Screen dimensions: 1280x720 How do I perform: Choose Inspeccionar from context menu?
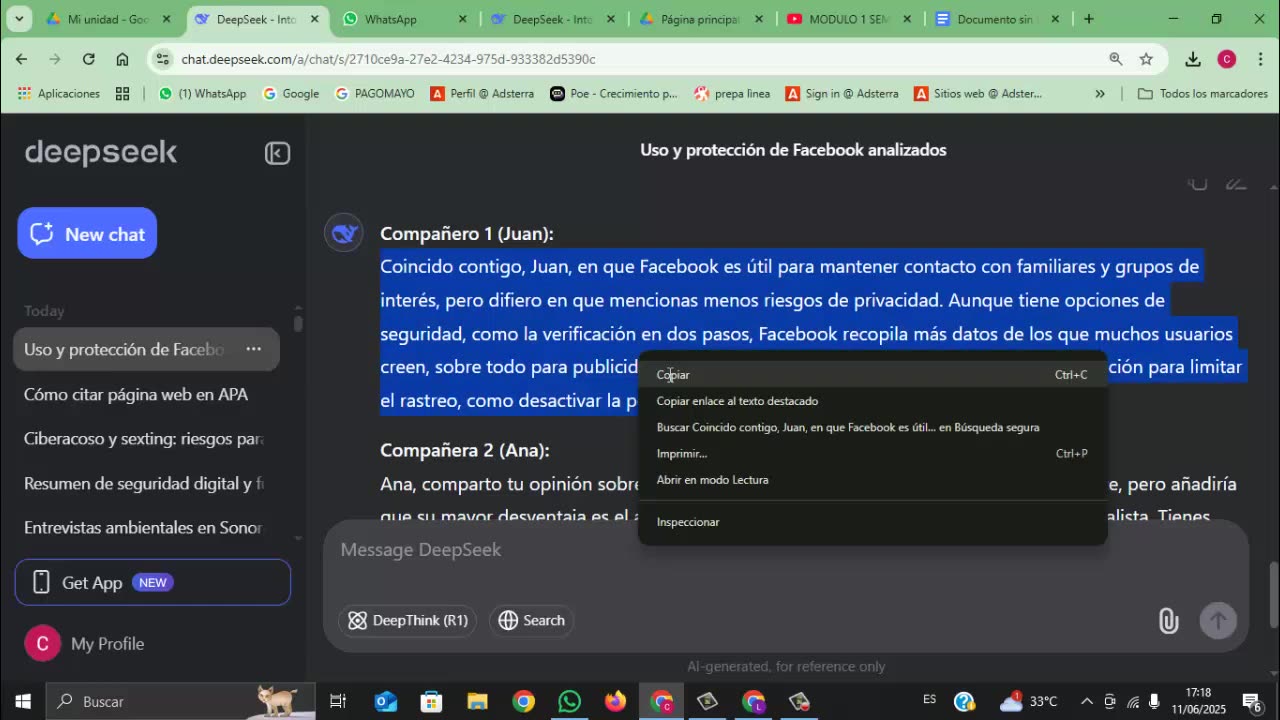point(872,522)
